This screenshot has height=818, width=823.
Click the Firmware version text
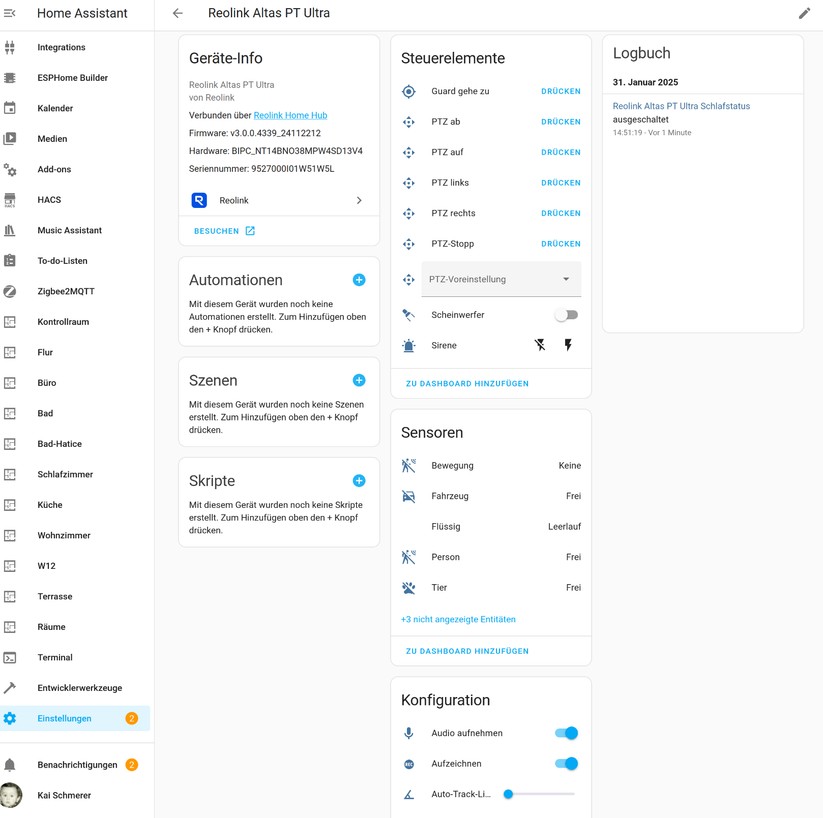pos(255,133)
